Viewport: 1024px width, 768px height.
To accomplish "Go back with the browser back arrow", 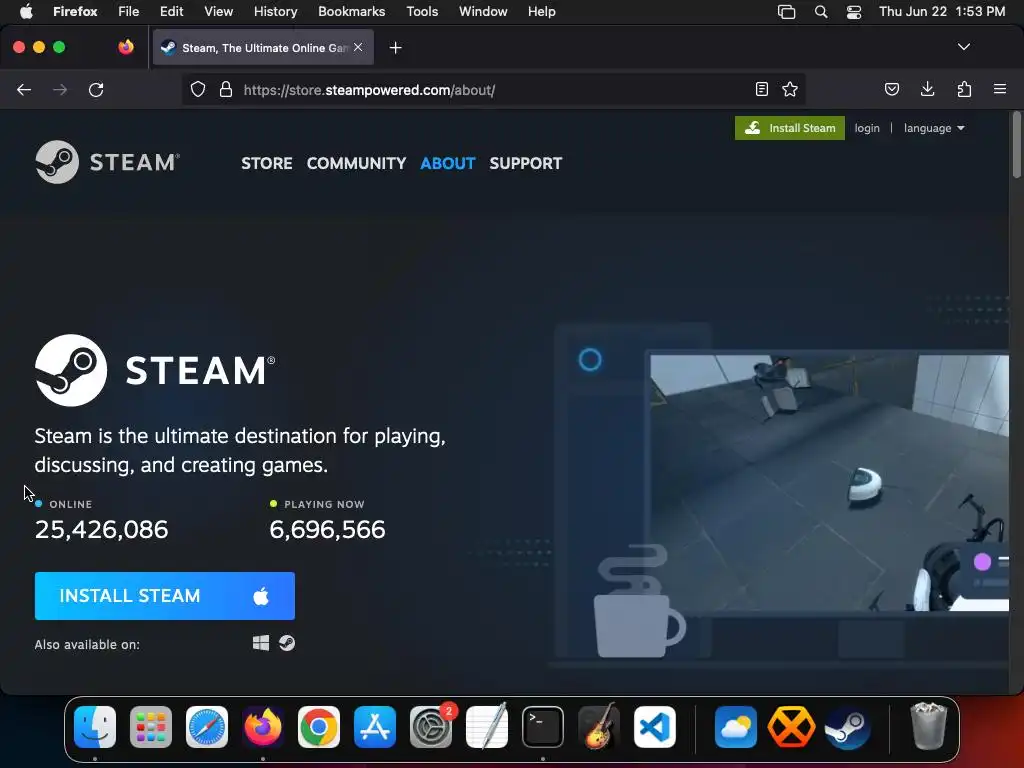I will coord(24,89).
